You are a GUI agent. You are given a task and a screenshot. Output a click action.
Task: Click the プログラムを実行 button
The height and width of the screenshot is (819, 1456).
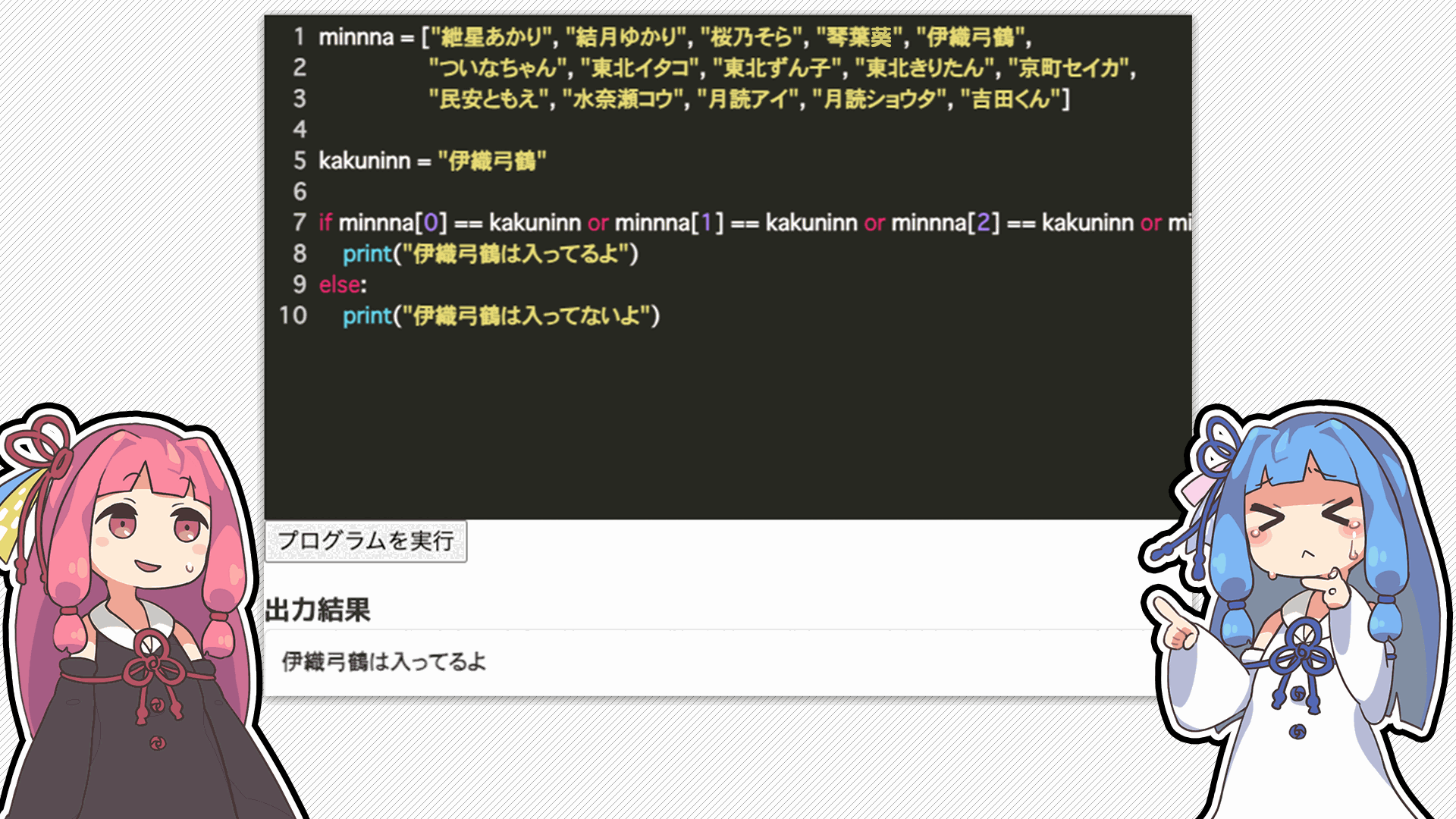[366, 541]
